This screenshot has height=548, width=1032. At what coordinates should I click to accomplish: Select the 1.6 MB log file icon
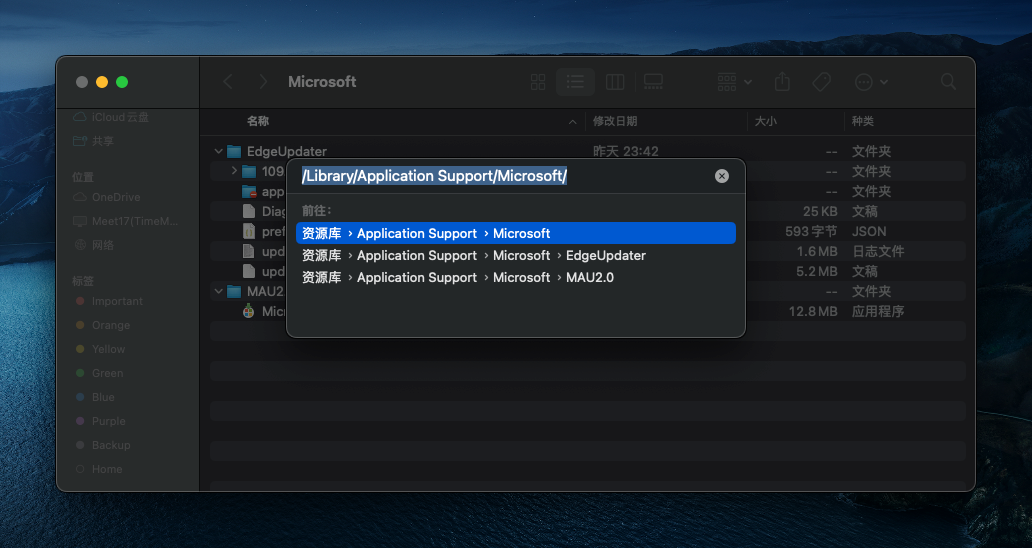coord(249,251)
